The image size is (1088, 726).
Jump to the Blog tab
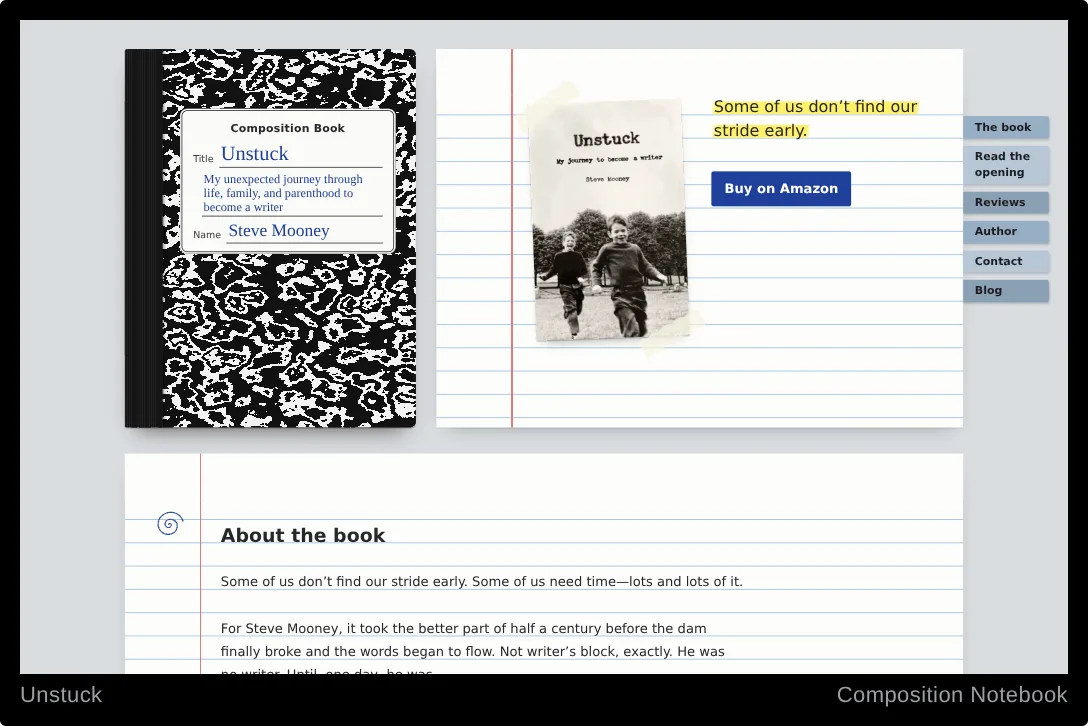[x=1005, y=291]
